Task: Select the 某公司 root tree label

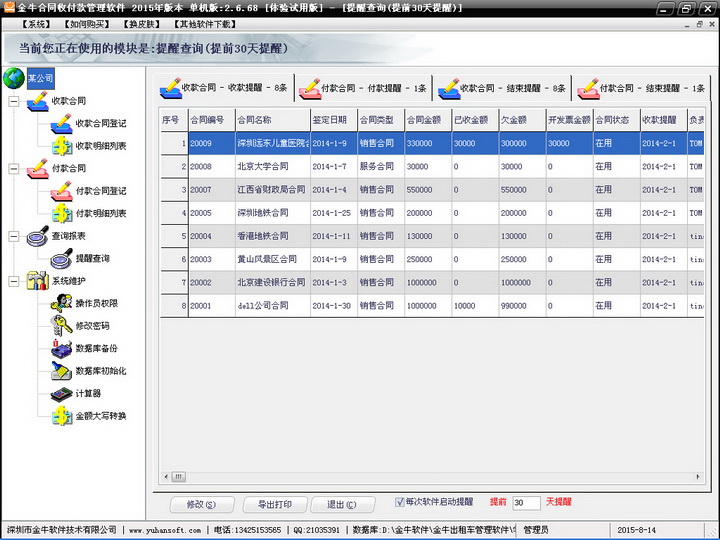Action: click(x=40, y=79)
